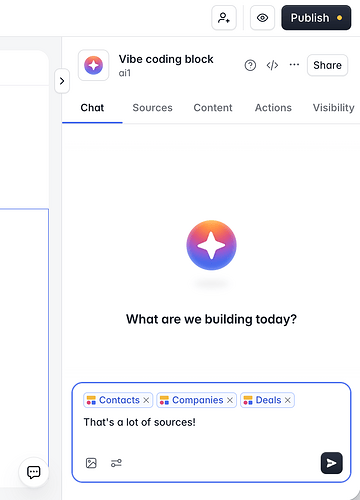Open help via question mark icon

(250, 65)
